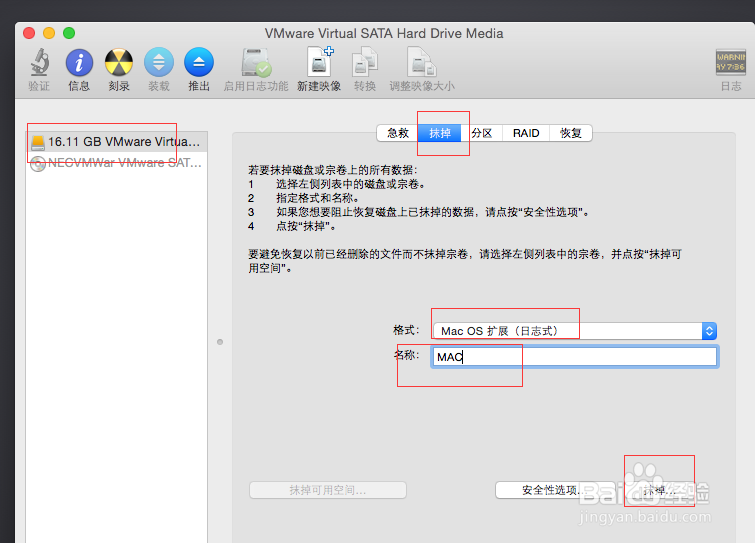Open the Format (格式) dropdown menu

[575, 331]
